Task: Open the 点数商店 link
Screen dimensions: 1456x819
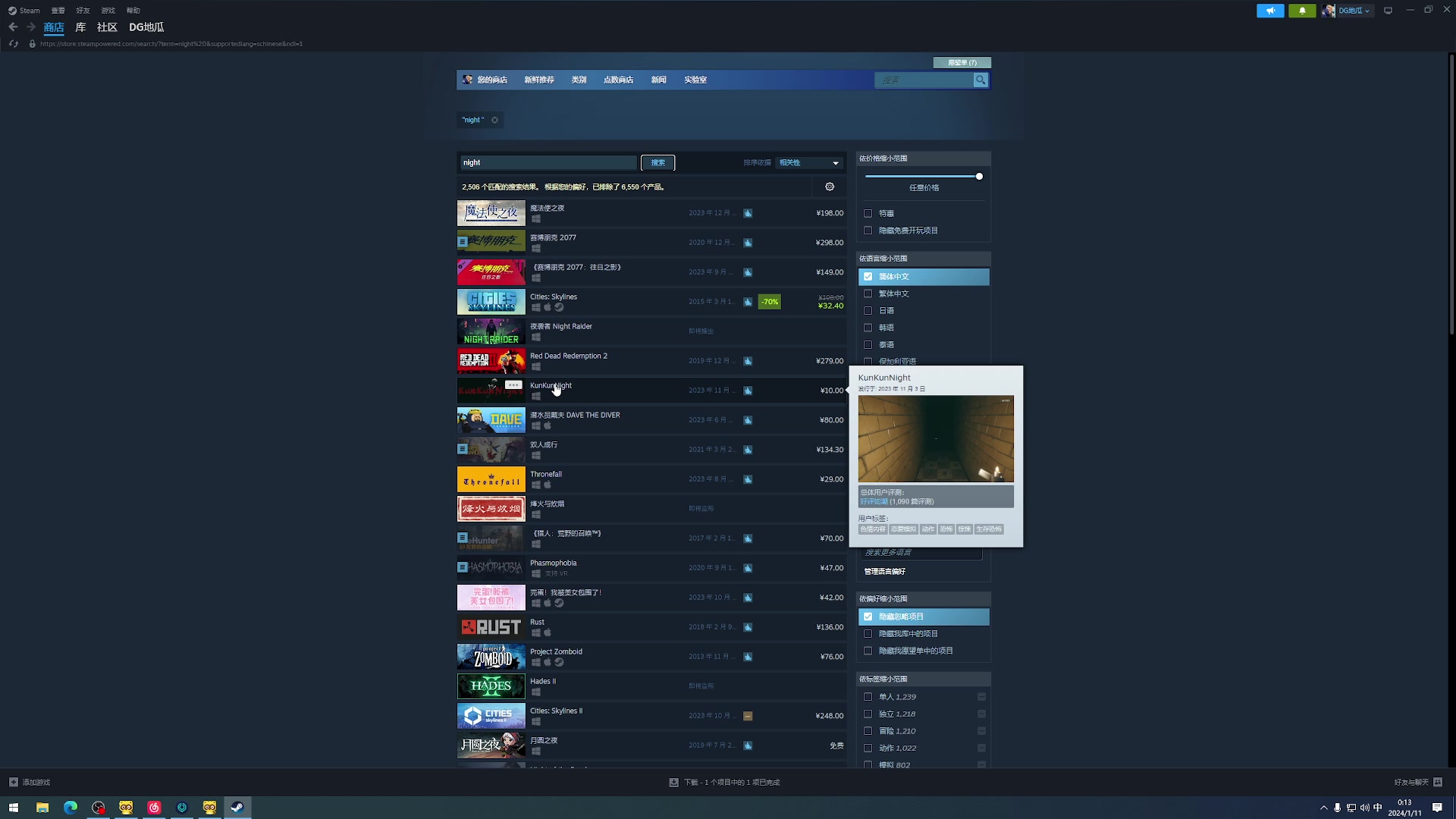Action: [x=618, y=80]
